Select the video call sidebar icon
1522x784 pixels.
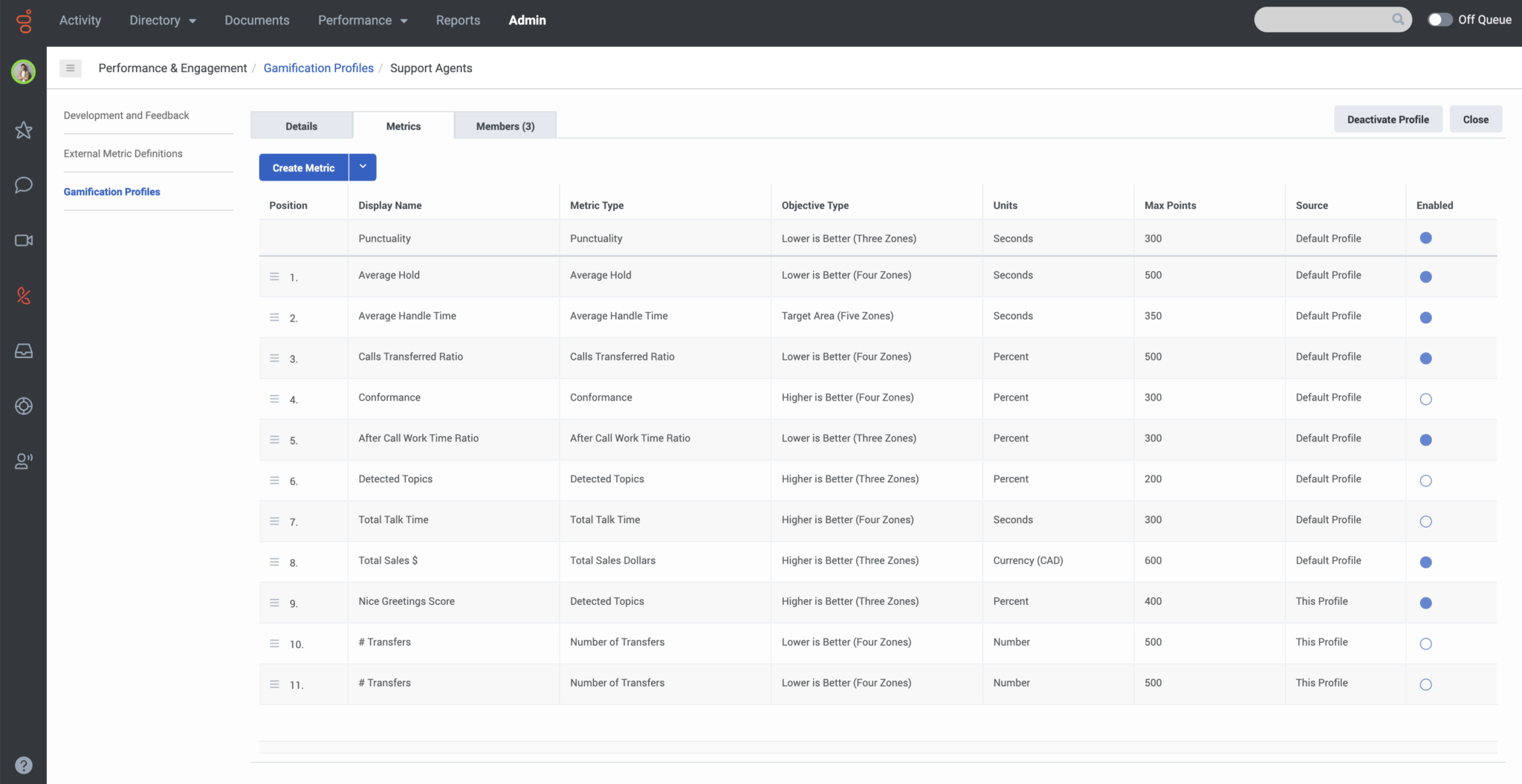pos(23,240)
